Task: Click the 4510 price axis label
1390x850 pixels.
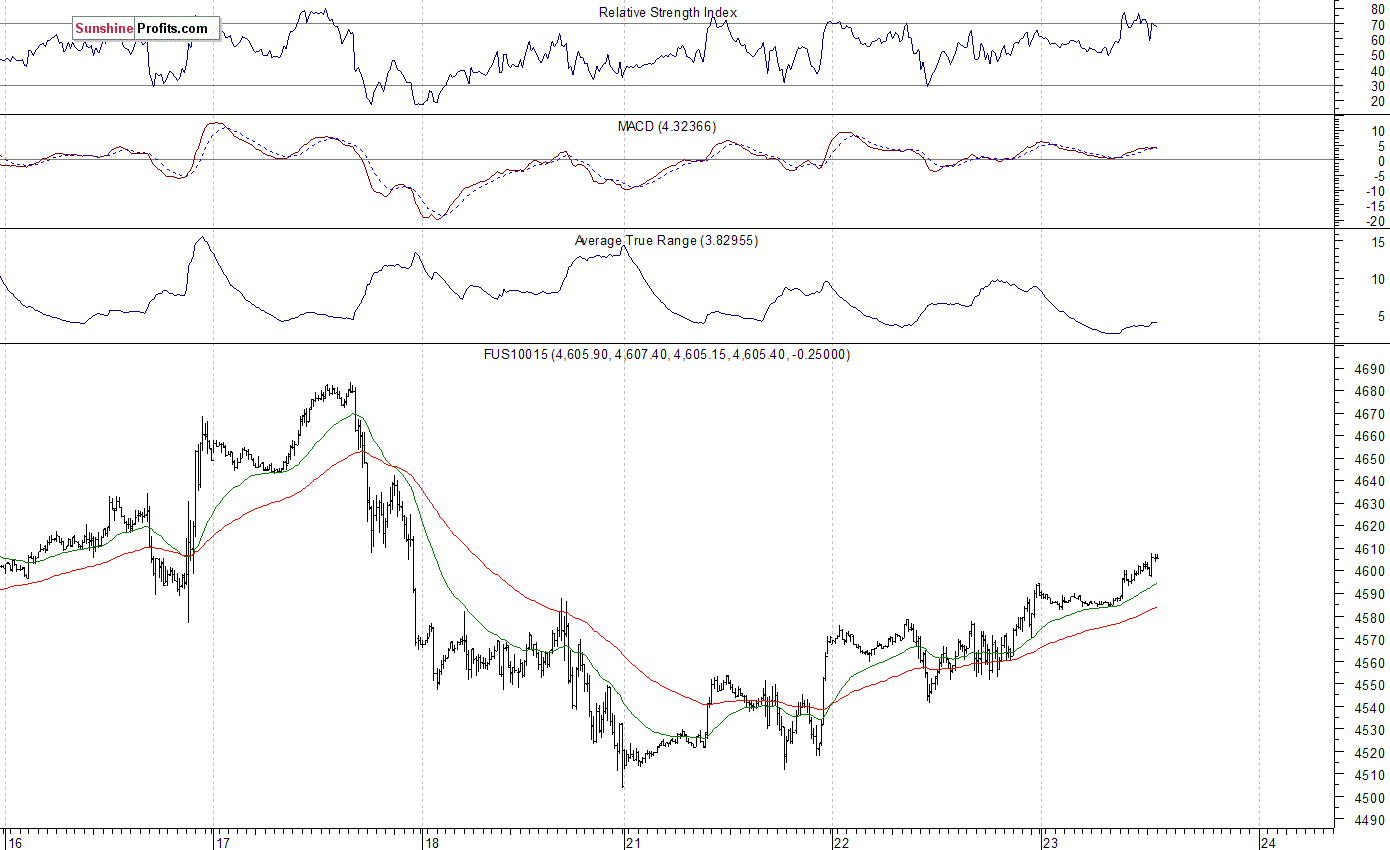Action: tap(1370, 776)
